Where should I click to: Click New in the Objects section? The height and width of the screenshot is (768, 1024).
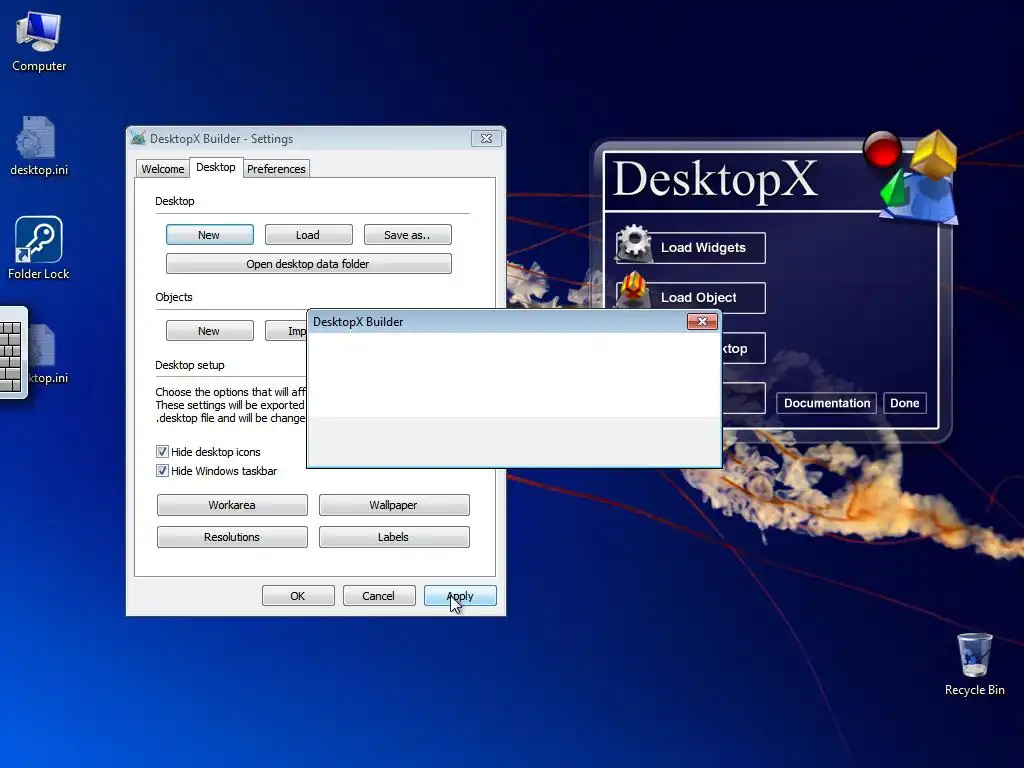pos(210,330)
